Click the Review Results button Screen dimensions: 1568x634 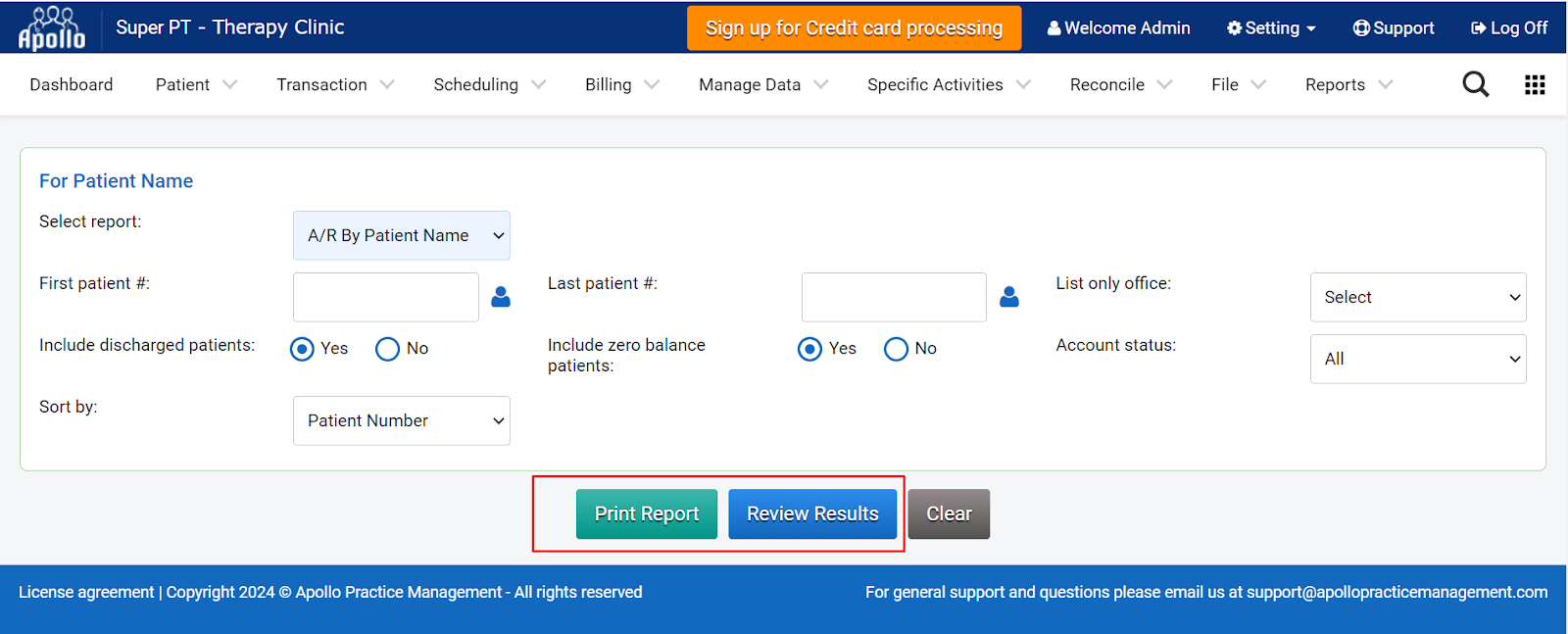812,513
